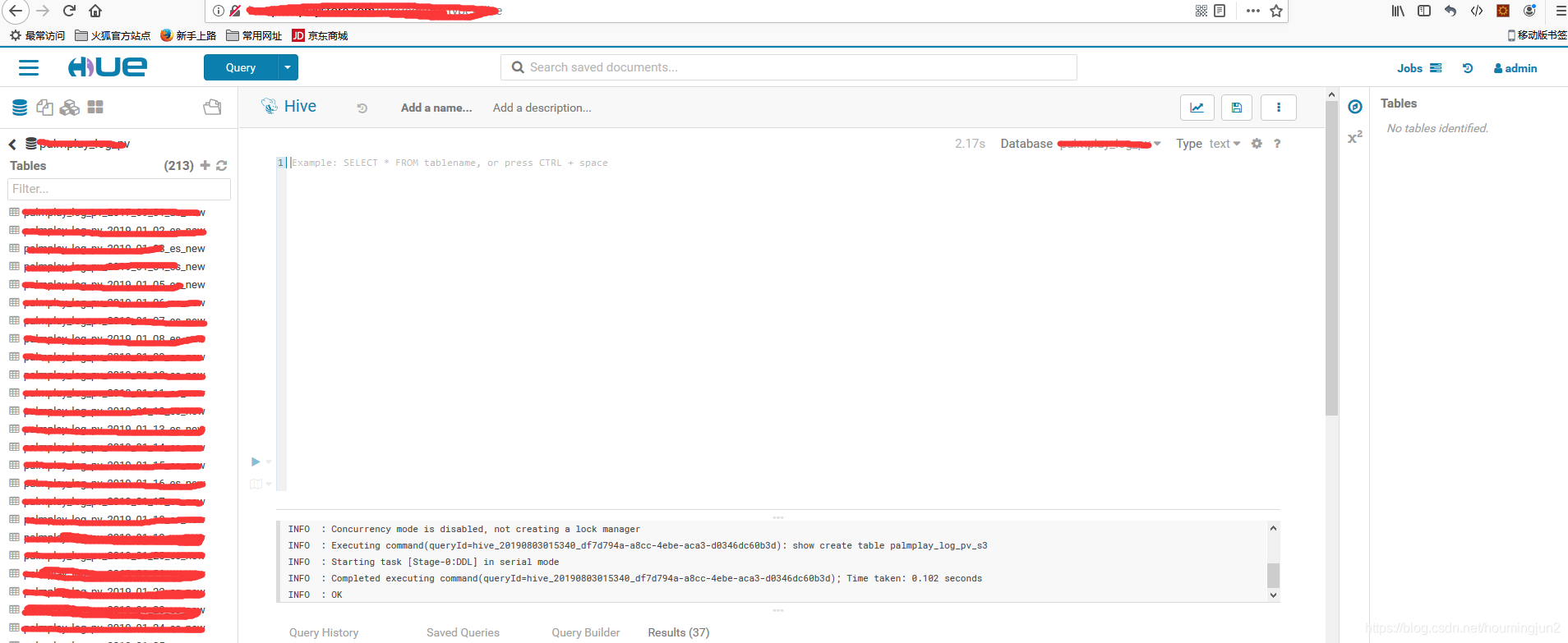The width and height of the screenshot is (1568, 643).
Task: Open the documents sidebar icon
Action: pos(45,108)
